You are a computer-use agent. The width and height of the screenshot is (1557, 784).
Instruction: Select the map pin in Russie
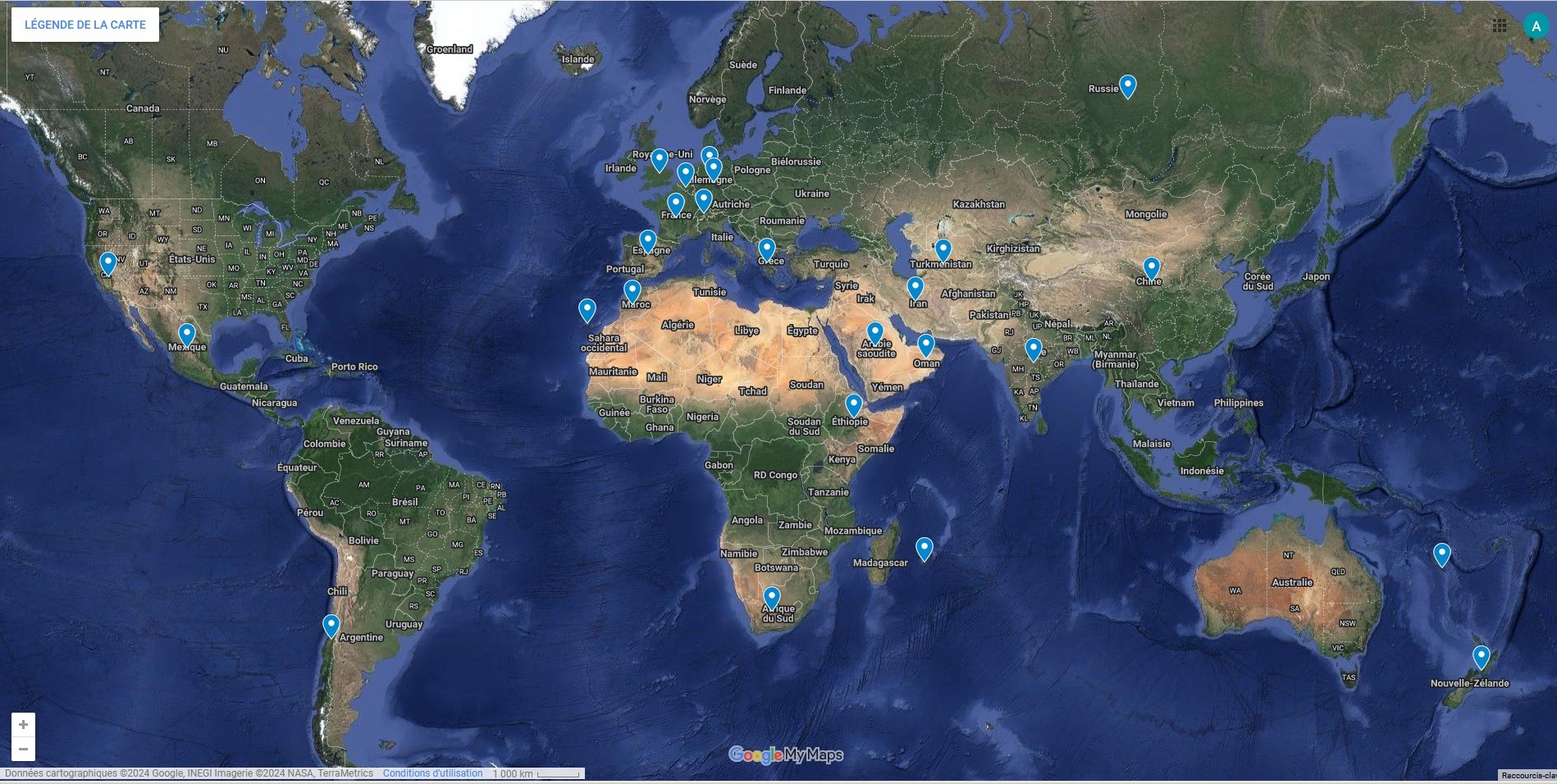[x=1128, y=85]
